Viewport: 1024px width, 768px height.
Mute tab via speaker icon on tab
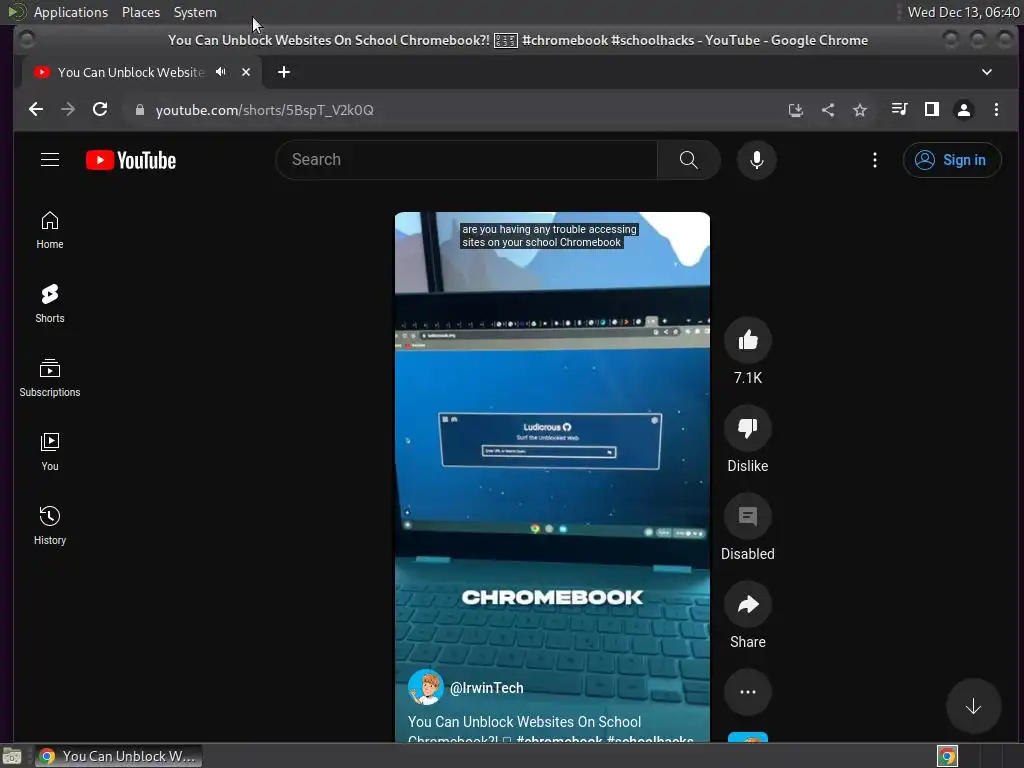click(221, 72)
